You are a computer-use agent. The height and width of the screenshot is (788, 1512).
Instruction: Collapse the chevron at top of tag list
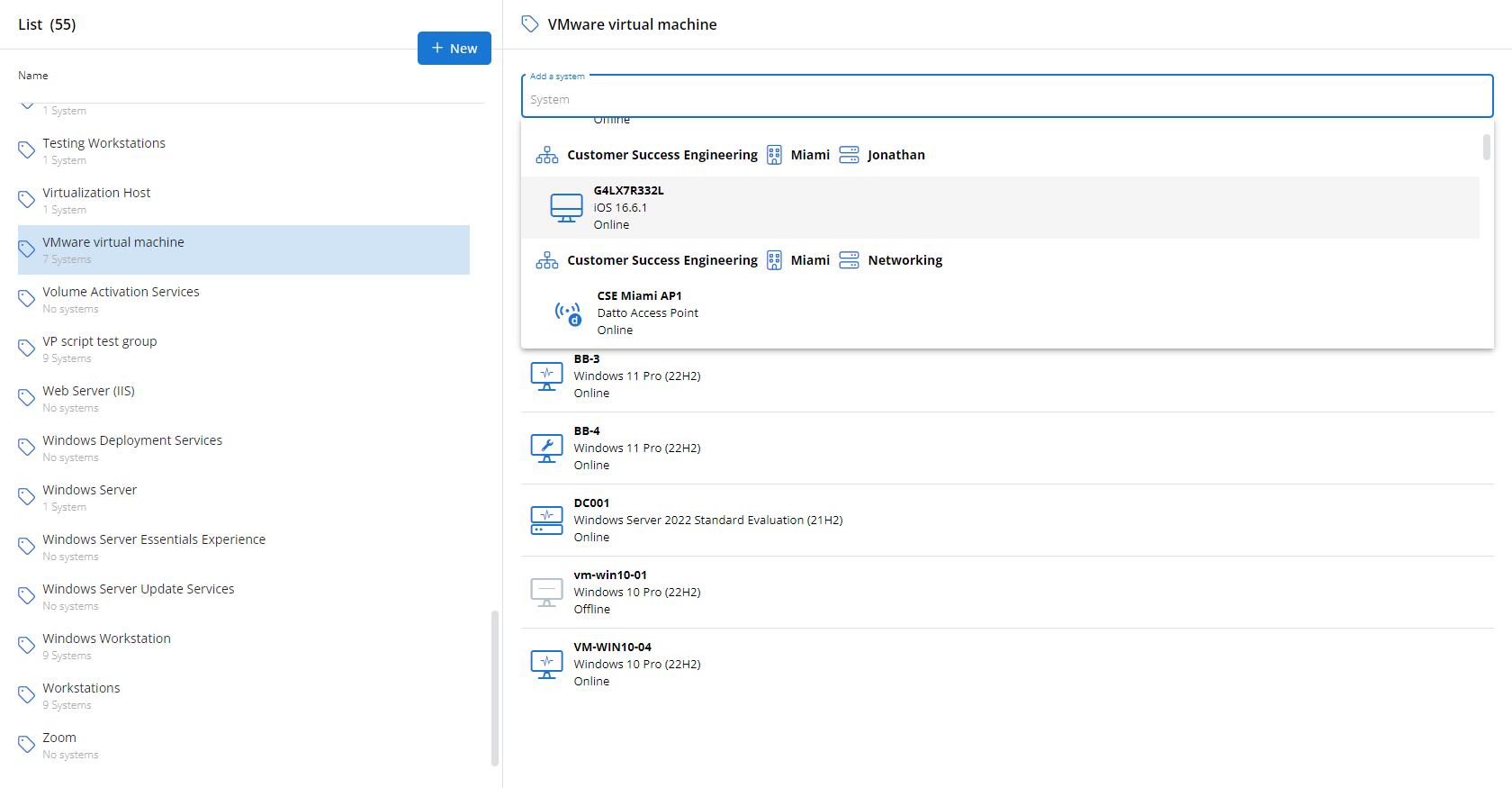pyautogui.click(x=27, y=107)
